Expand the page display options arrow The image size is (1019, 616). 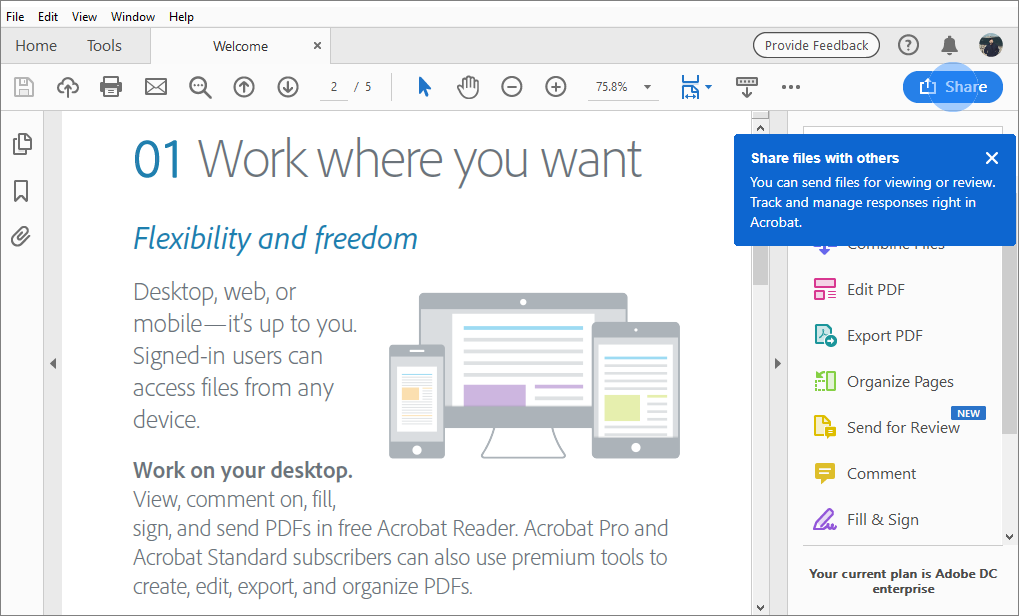click(x=707, y=87)
